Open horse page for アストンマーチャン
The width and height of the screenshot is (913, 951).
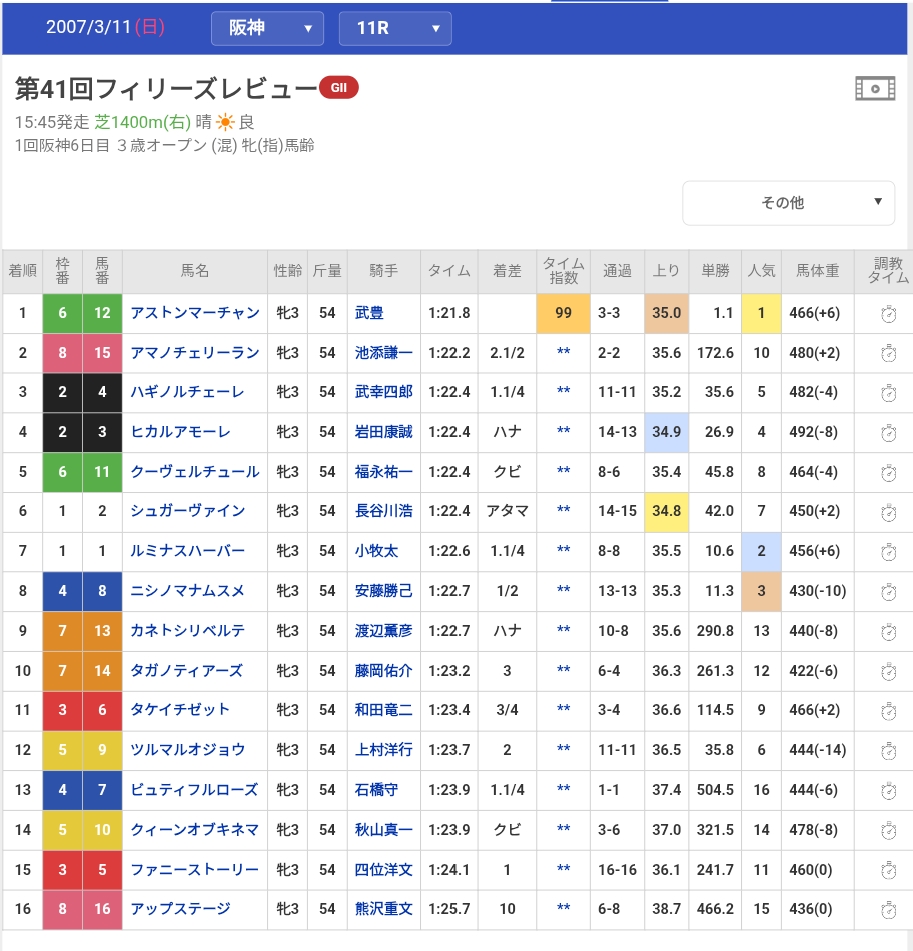point(195,313)
